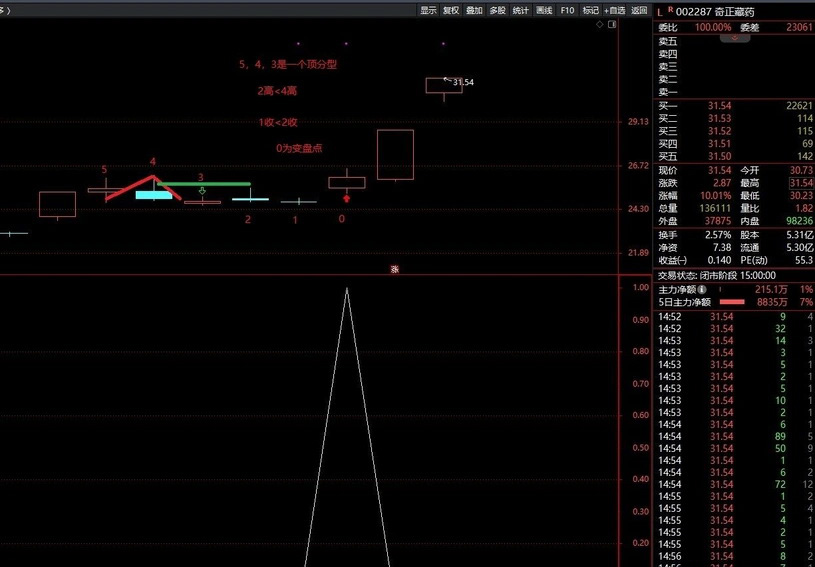Toggle the 多股 multi-stock view
This screenshot has height=567, width=815.
tap(497, 10)
